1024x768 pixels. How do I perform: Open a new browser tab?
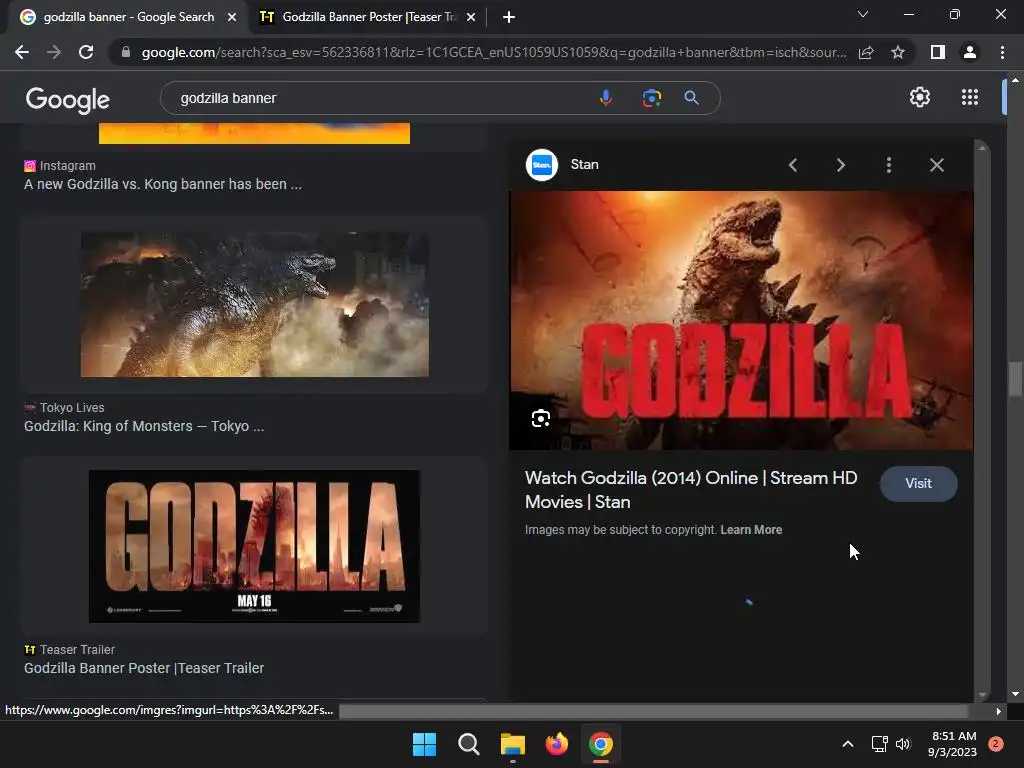click(x=509, y=17)
